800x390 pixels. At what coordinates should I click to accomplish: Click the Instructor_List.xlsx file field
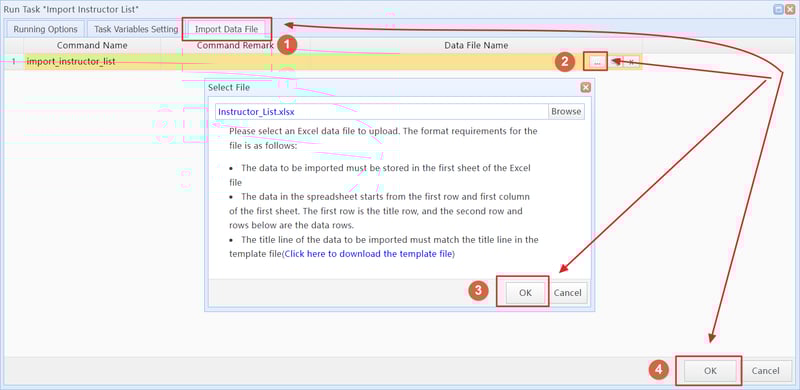382,111
